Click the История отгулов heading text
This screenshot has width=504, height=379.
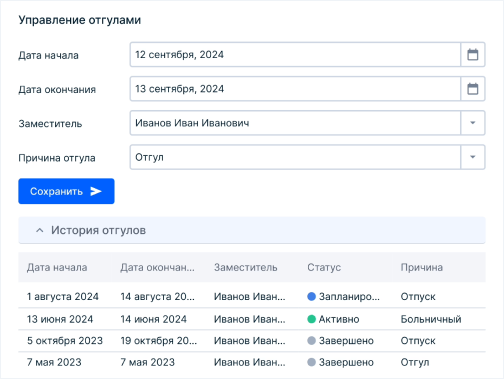coord(98,230)
